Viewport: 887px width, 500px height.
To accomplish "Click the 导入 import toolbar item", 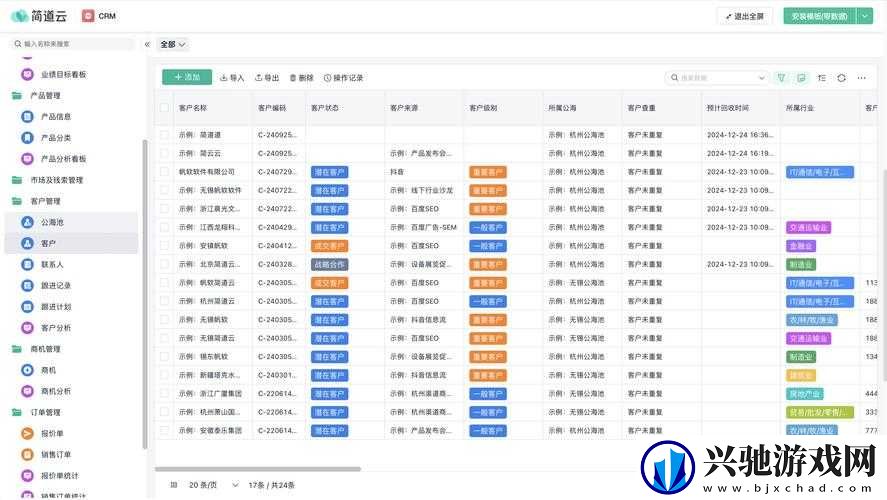I will (x=232, y=77).
